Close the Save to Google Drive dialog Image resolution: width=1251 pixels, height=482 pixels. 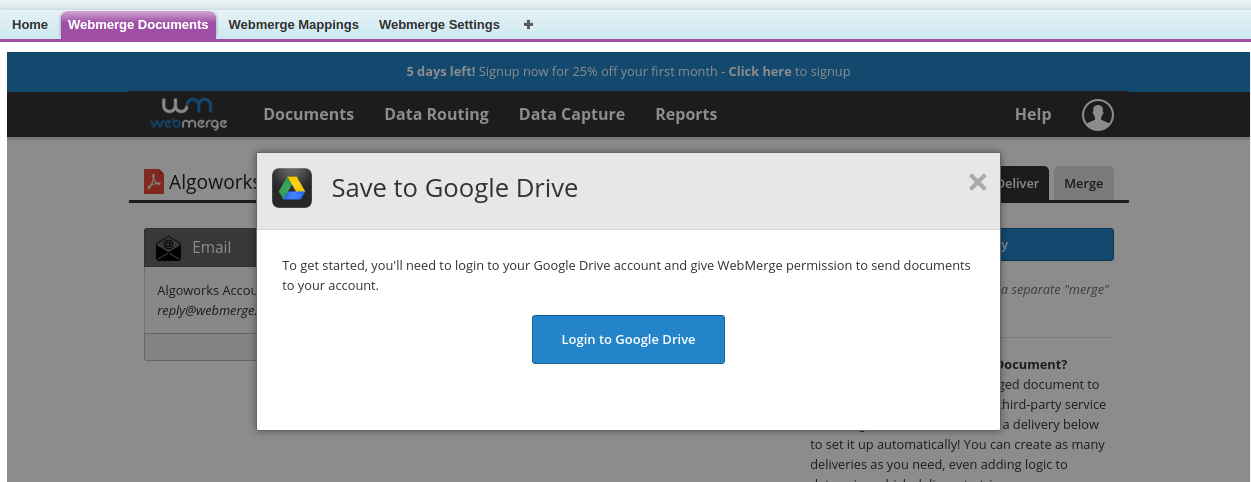[x=977, y=182]
